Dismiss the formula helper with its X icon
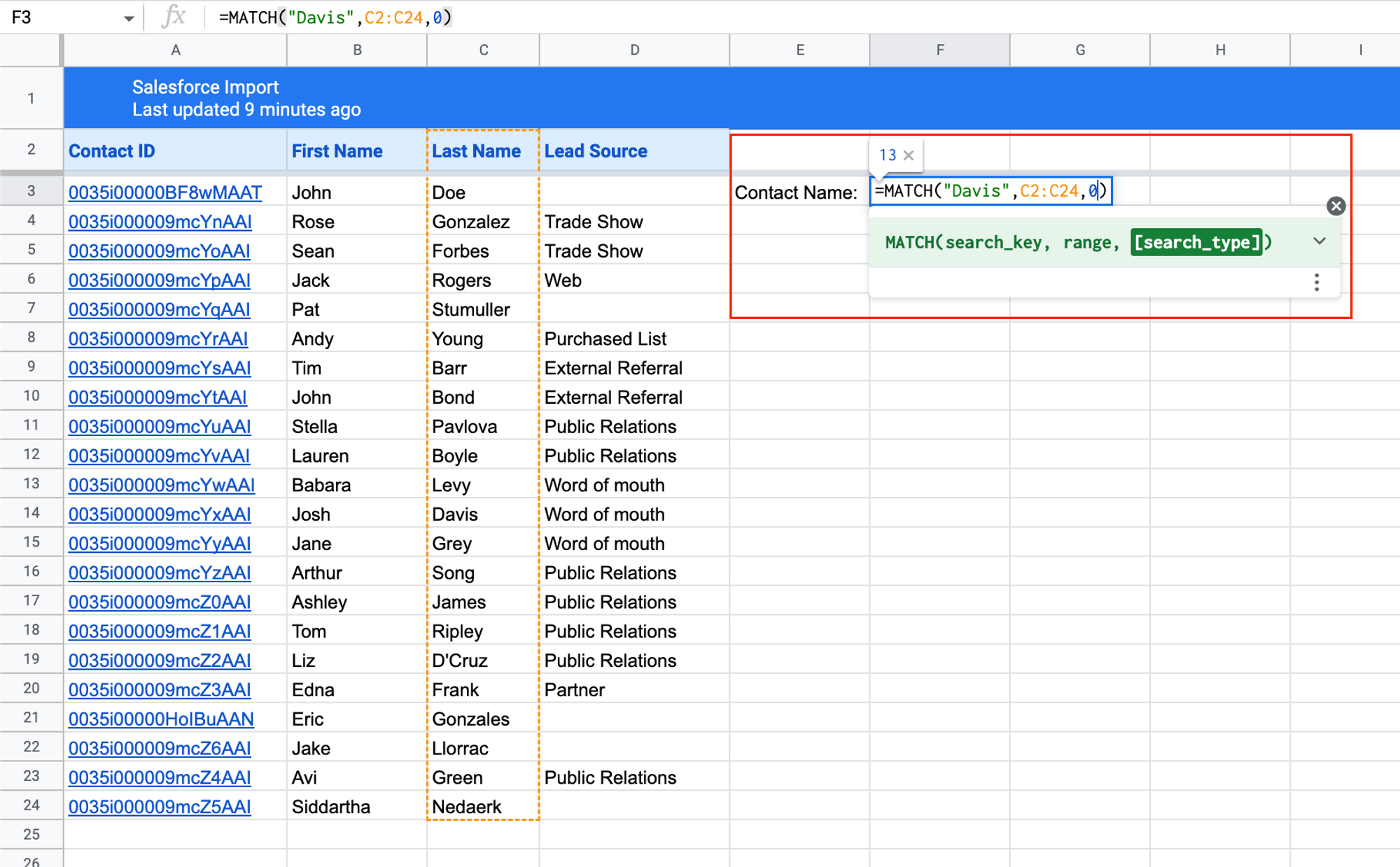The width and height of the screenshot is (1400, 867). click(1336, 206)
